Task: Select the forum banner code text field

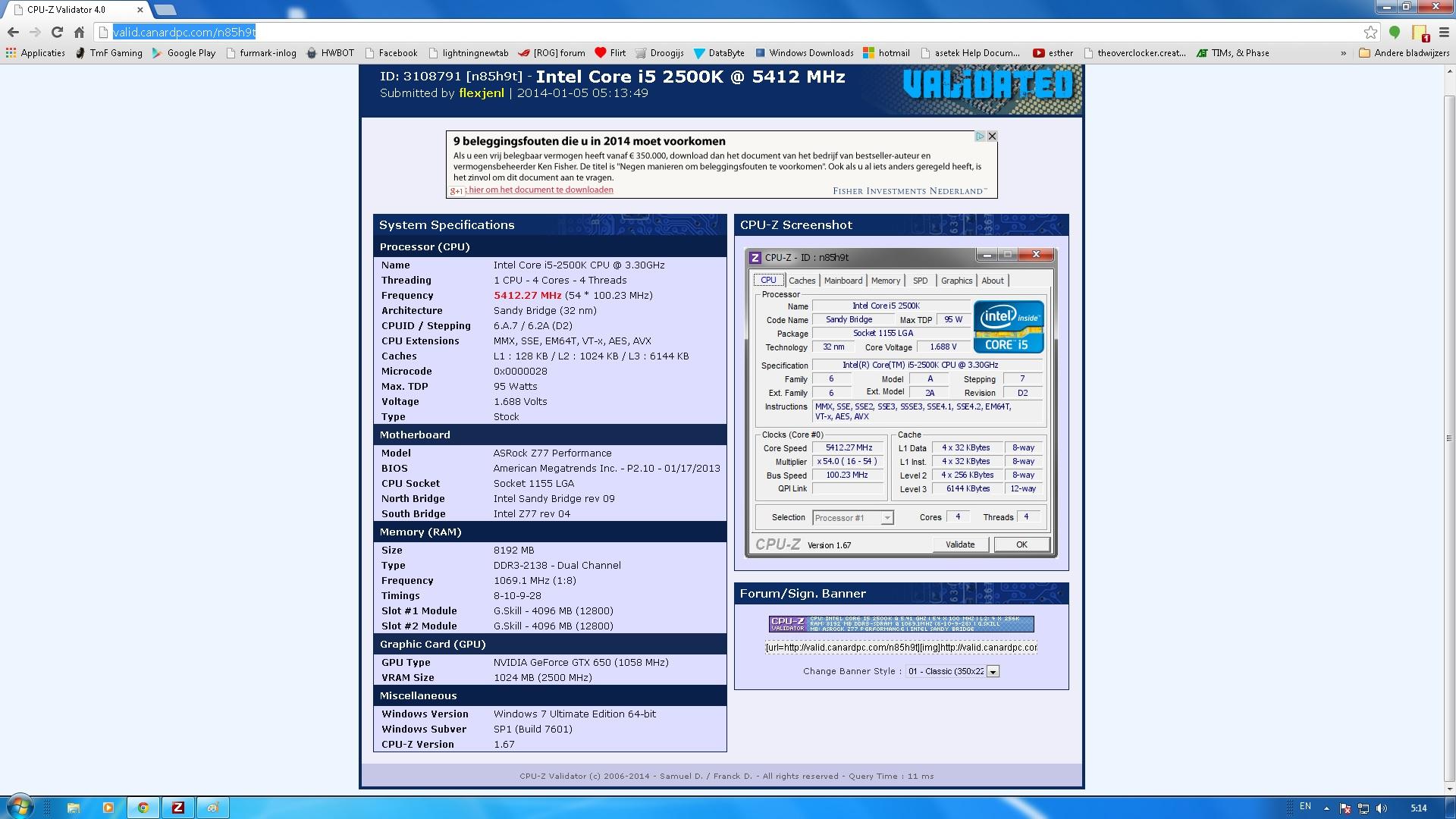Action: click(x=901, y=647)
